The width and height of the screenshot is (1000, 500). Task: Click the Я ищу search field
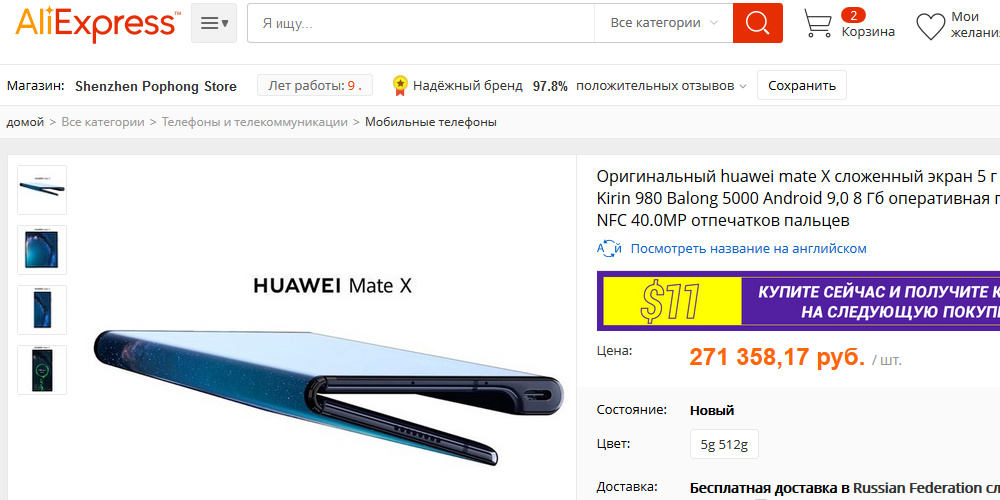[x=421, y=23]
